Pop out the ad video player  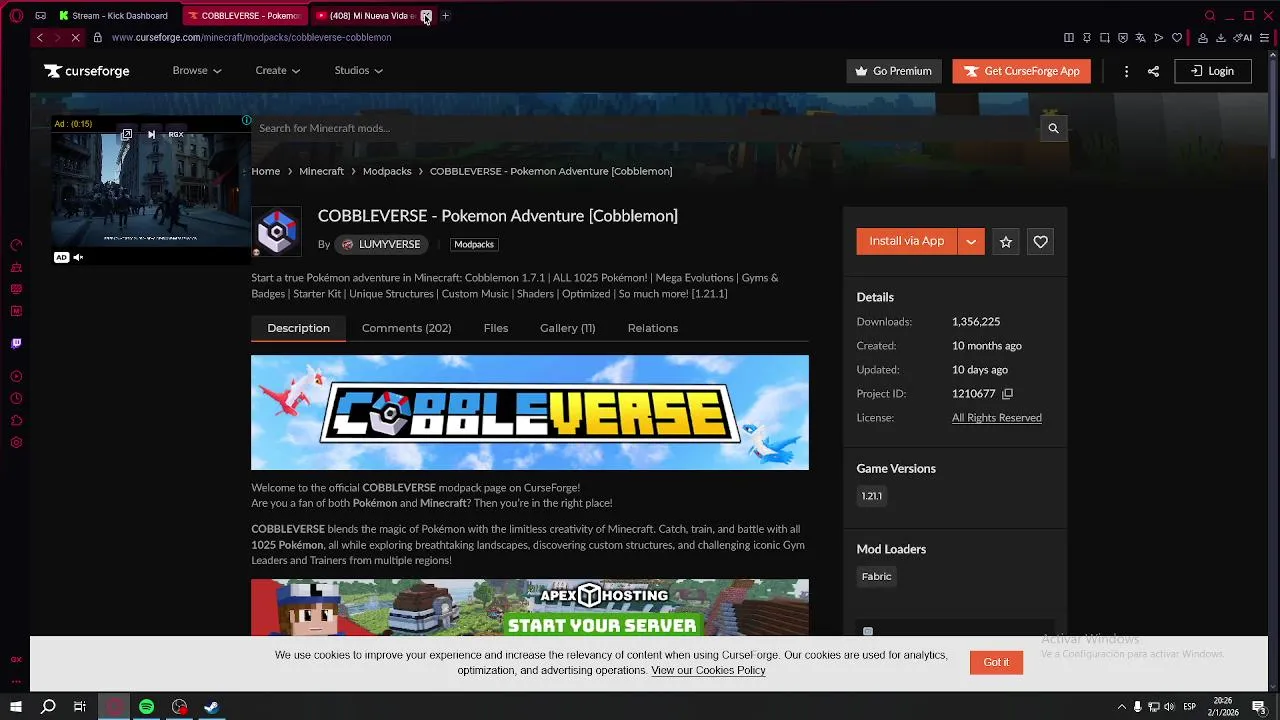126,134
